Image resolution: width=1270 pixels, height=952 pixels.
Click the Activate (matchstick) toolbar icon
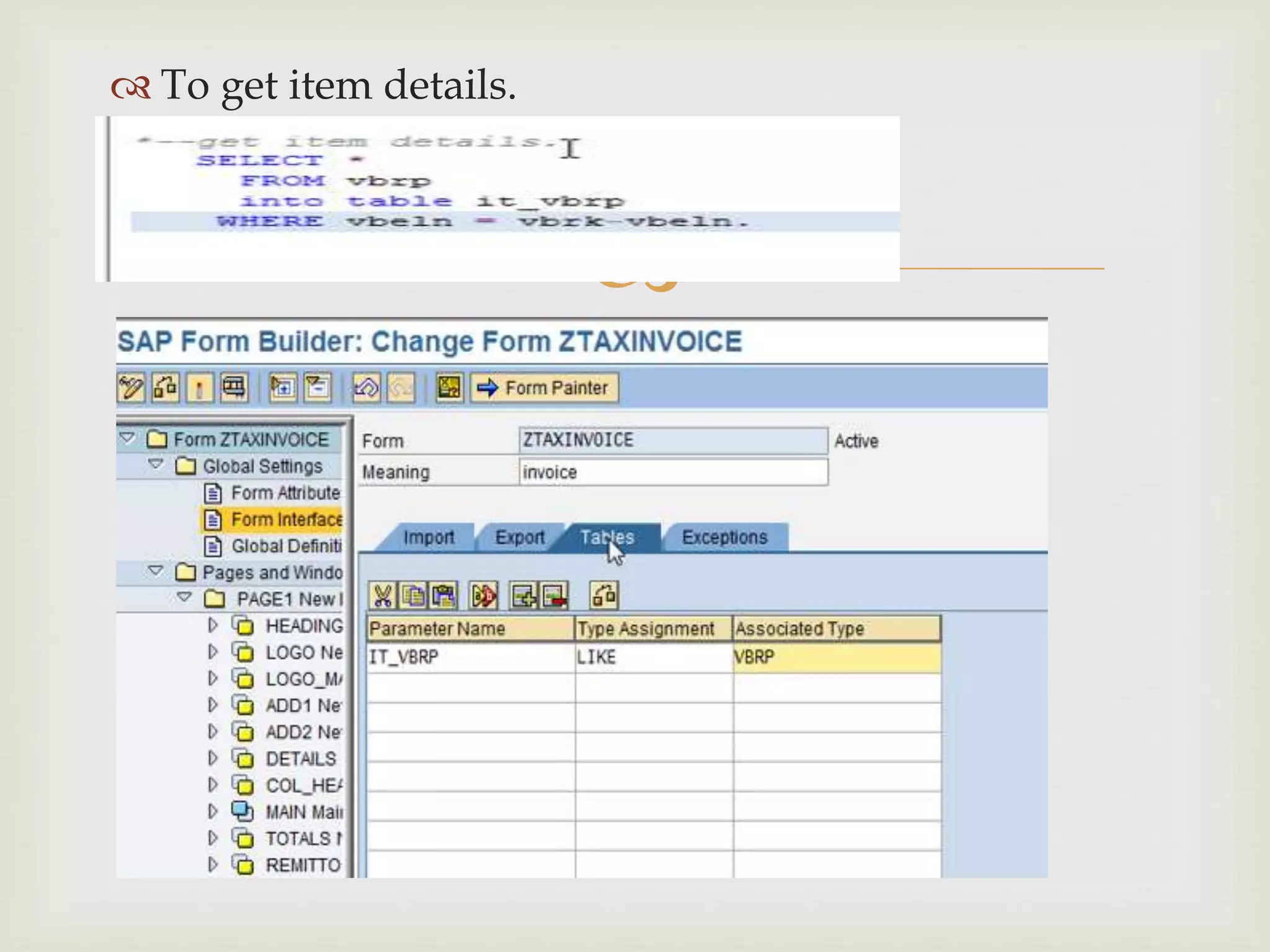pyautogui.click(x=200, y=389)
